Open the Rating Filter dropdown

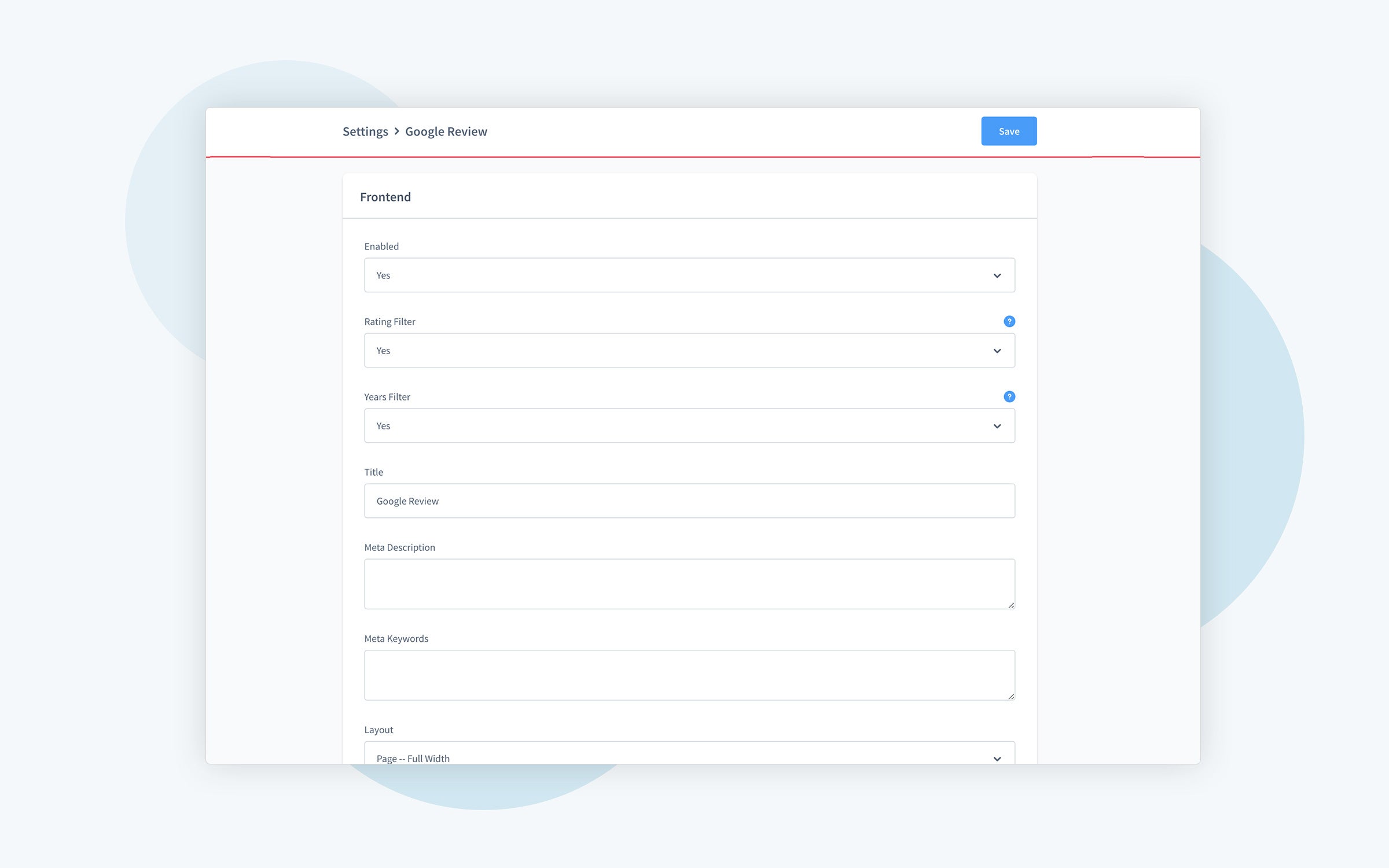click(x=689, y=351)
